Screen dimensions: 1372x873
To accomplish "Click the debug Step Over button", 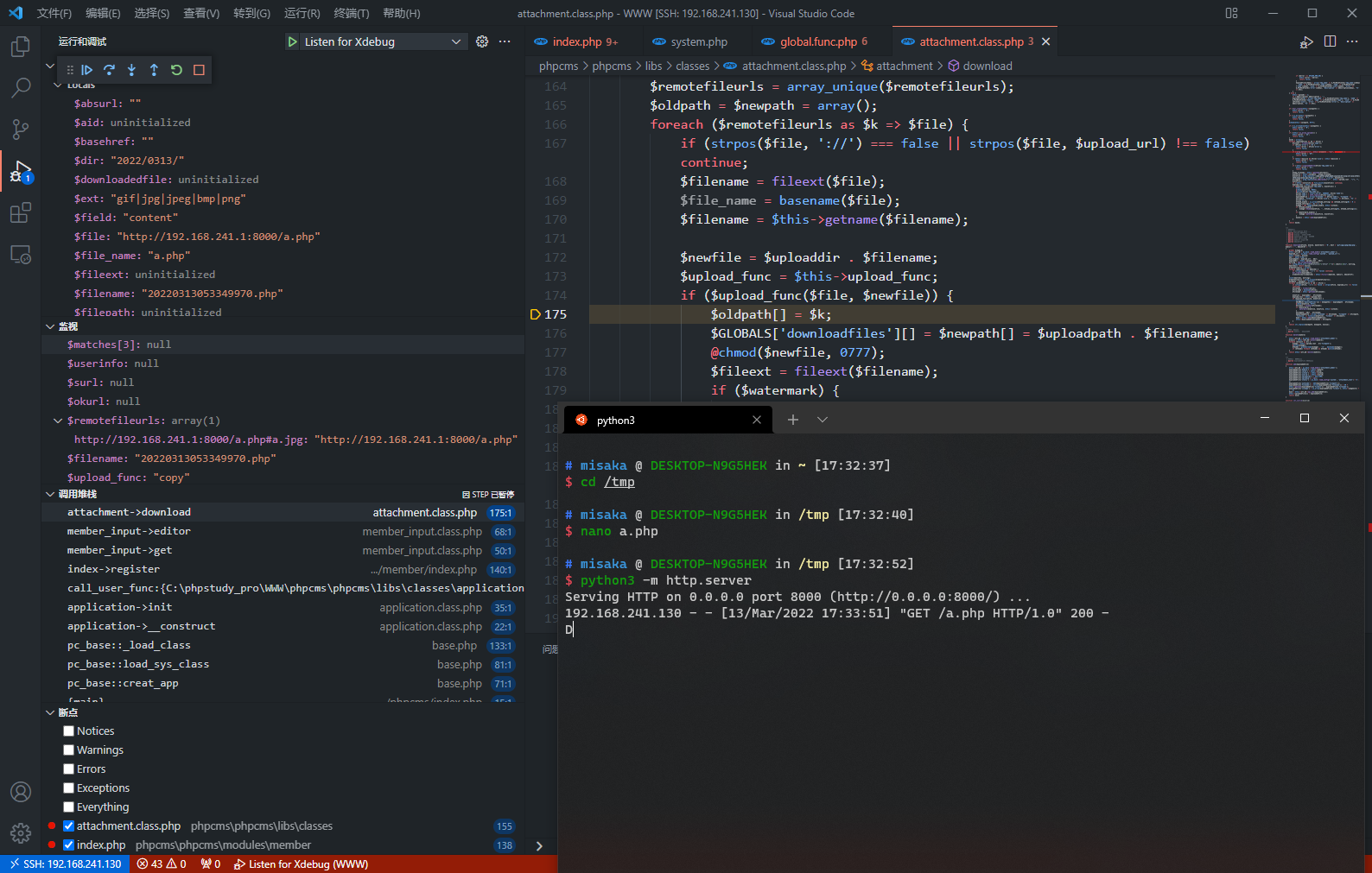I will pyautogui.click(x=109, y=70).
